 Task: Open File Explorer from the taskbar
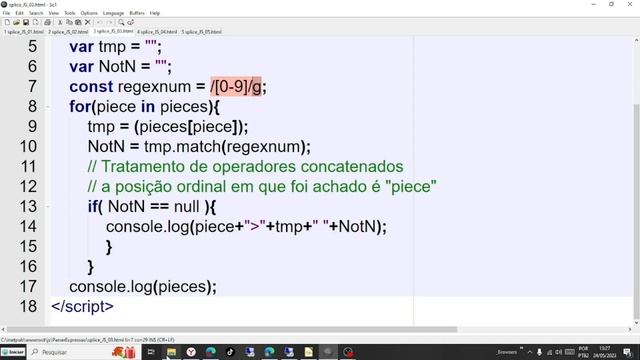point(171,352)
